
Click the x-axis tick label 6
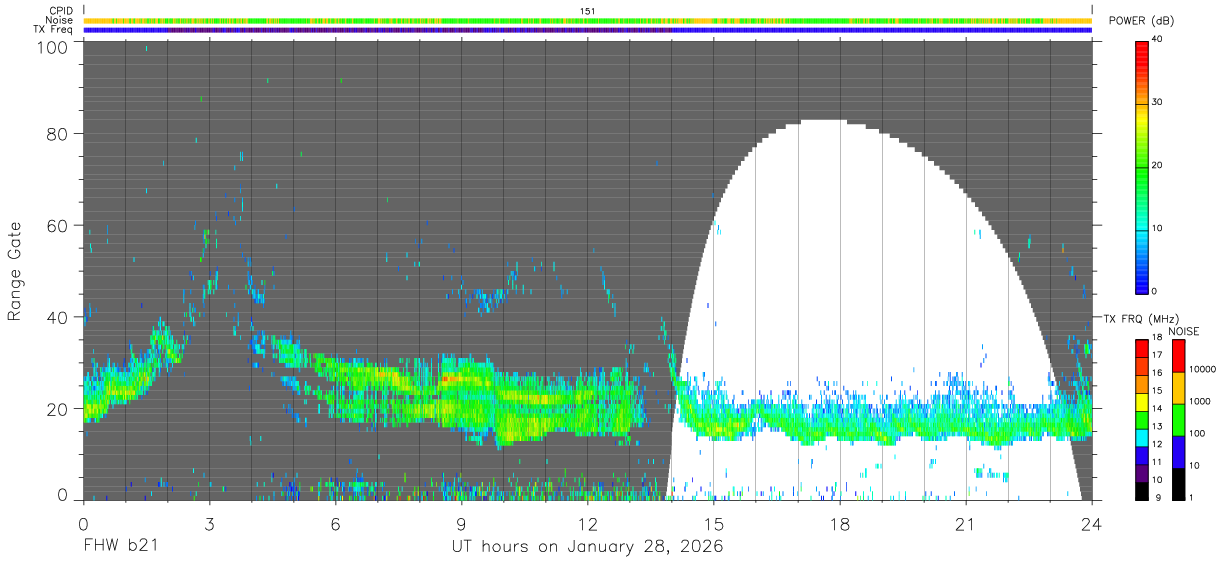[335, 523]
